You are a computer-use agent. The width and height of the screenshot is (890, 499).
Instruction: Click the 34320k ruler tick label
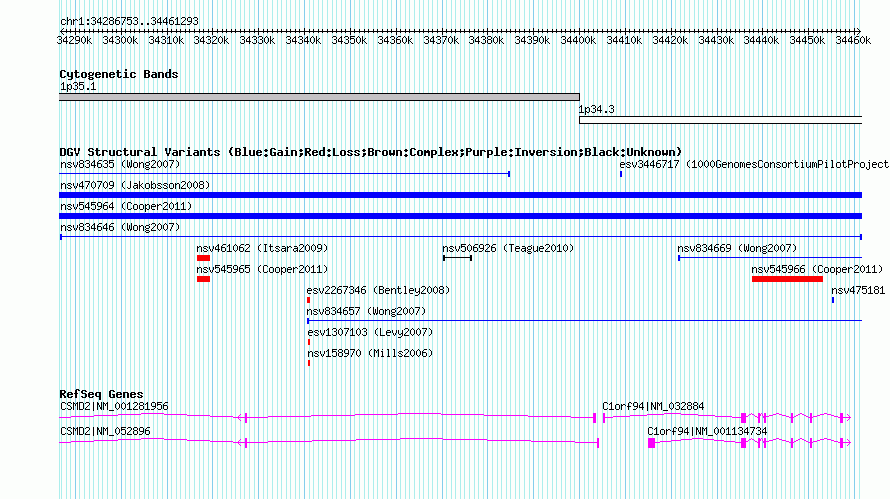point(211,40)
